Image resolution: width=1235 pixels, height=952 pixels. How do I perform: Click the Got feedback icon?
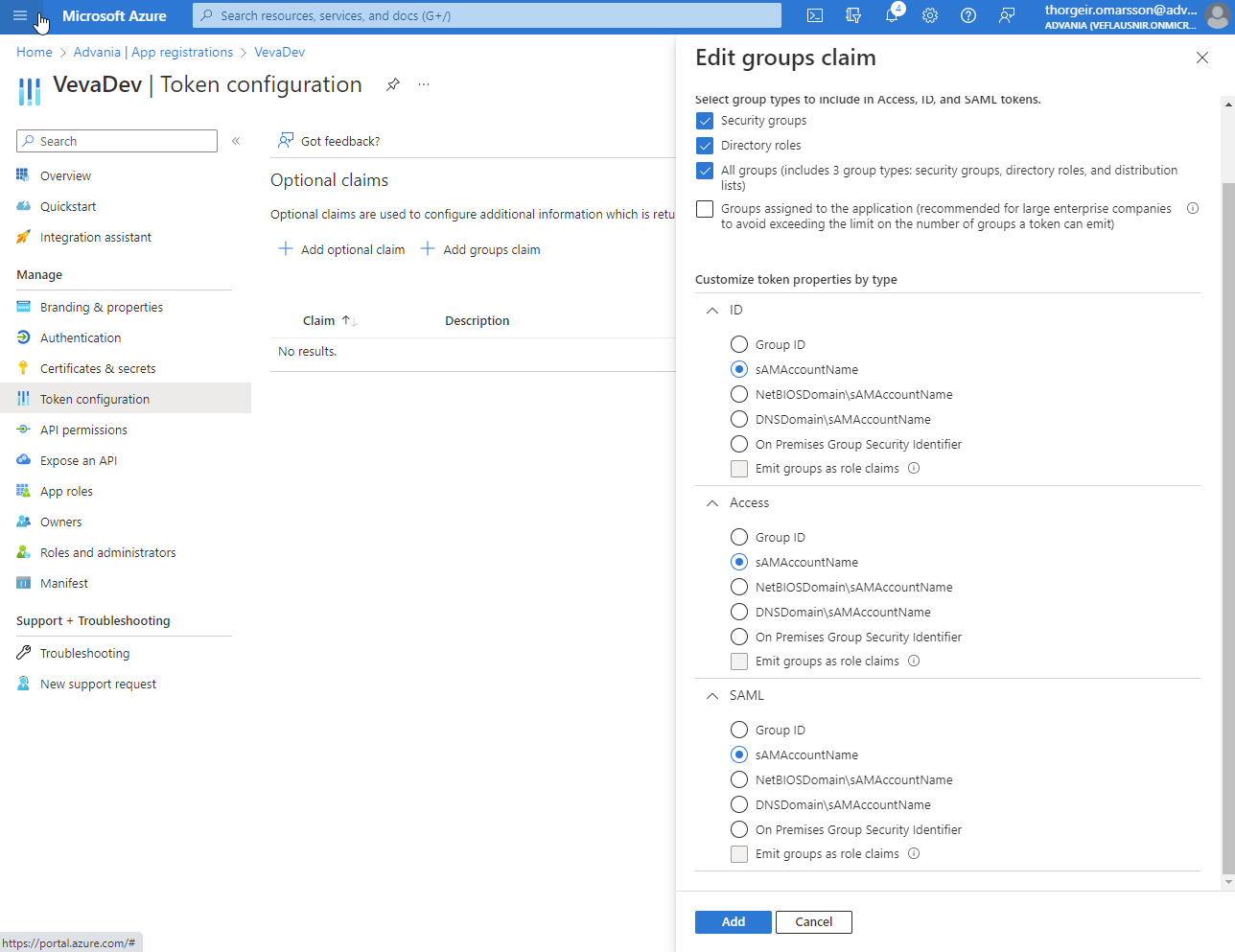coord(286,141)
